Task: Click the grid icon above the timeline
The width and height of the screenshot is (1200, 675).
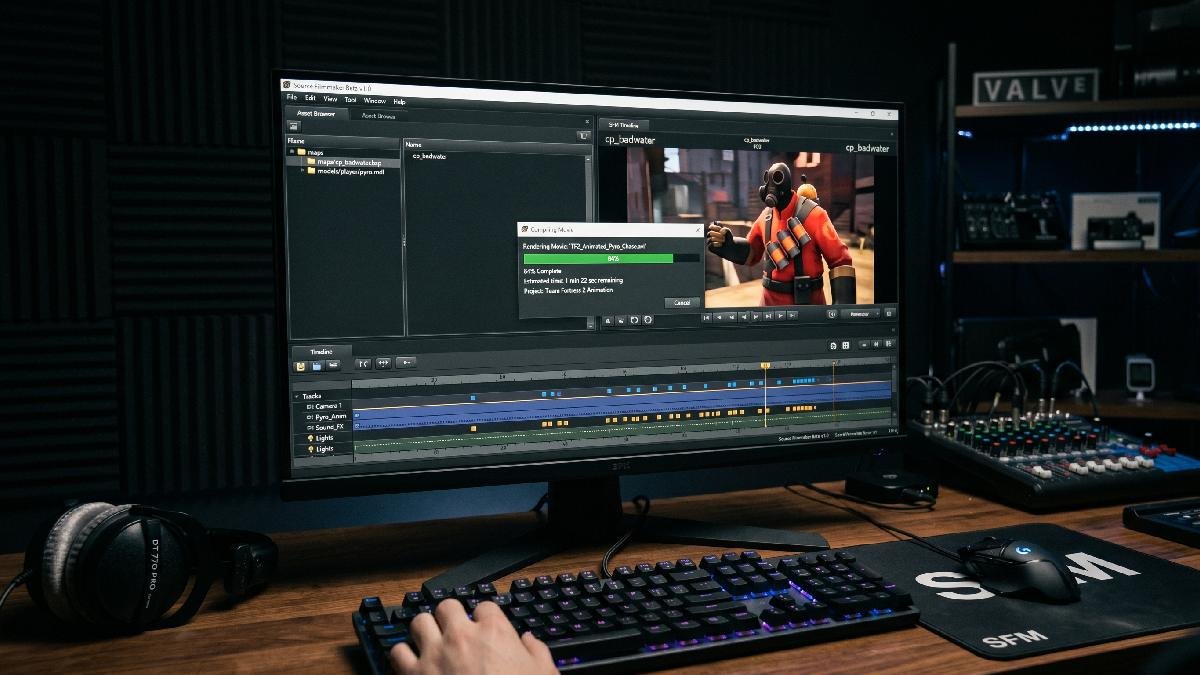Action: coord(846,345)
